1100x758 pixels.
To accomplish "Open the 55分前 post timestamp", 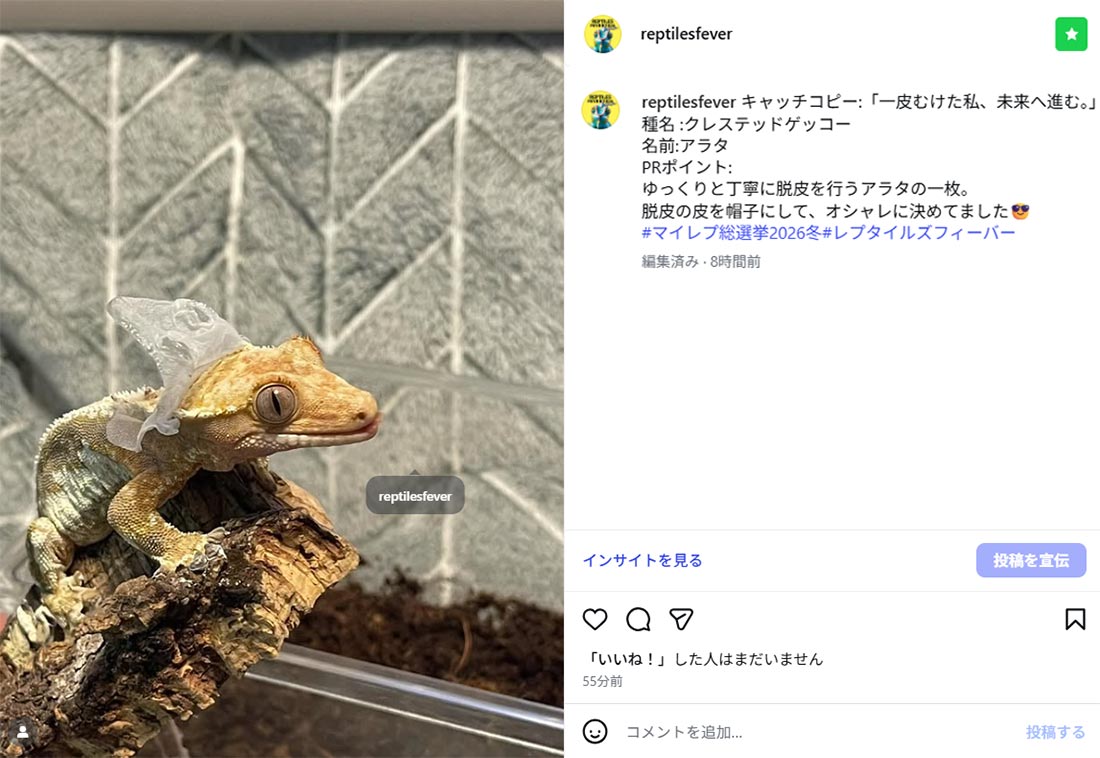I will pos(602,681).
